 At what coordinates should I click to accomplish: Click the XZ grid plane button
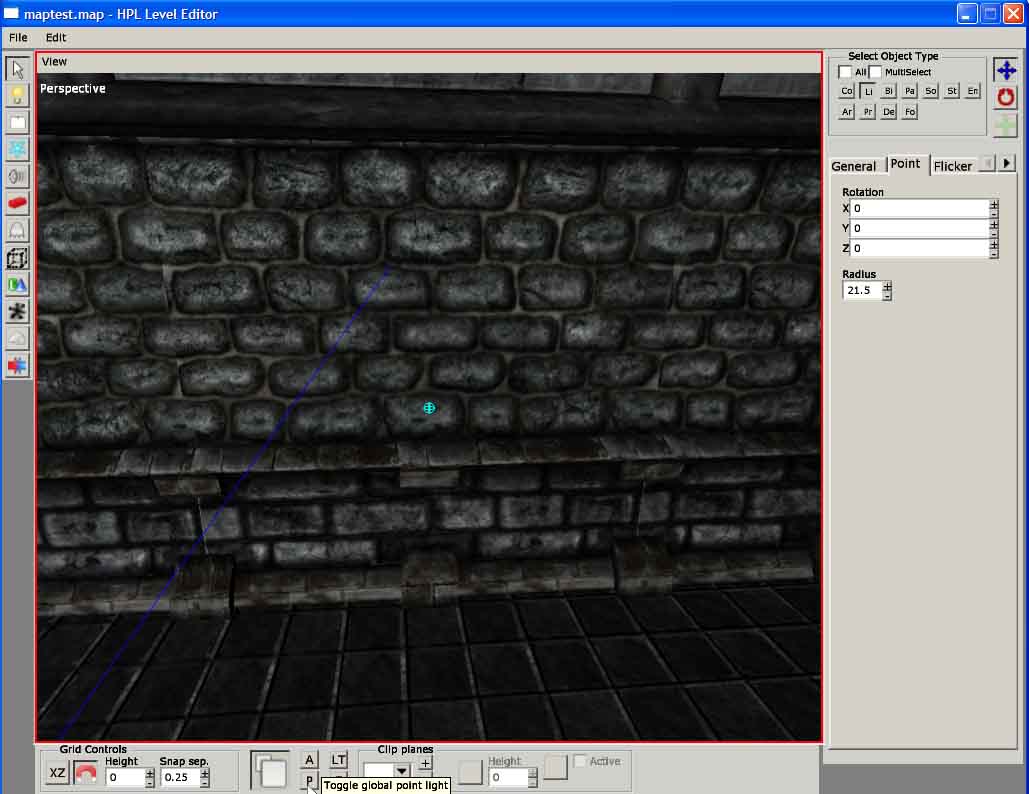click(x=58, y=774)
